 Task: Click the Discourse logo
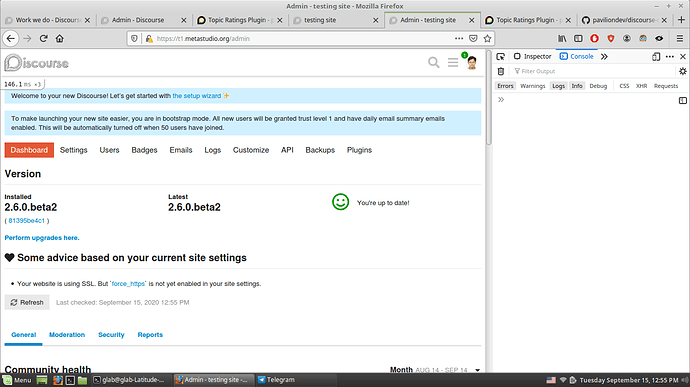(x=37, y=63)
